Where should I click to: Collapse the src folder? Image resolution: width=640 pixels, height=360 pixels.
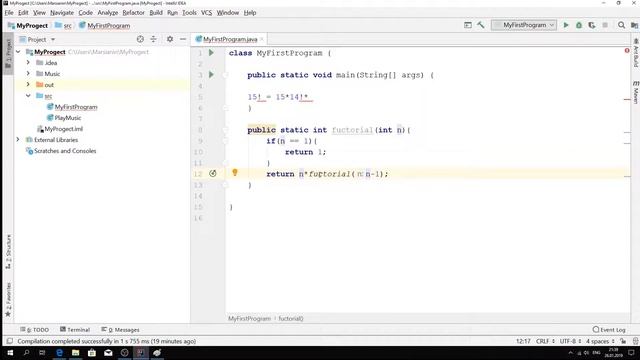coord(28,96)
